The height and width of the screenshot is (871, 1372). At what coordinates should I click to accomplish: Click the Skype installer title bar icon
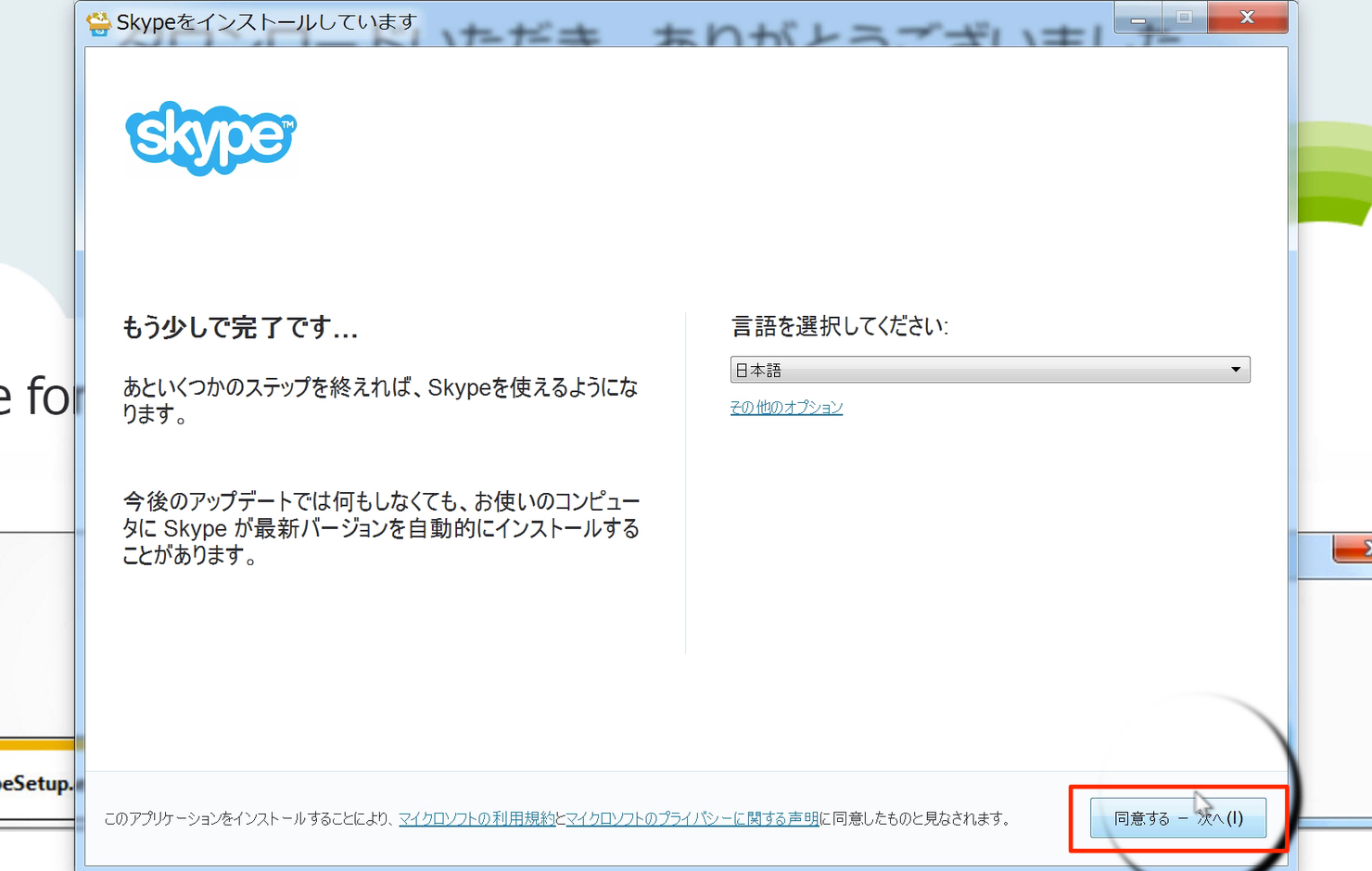point(98,22)
